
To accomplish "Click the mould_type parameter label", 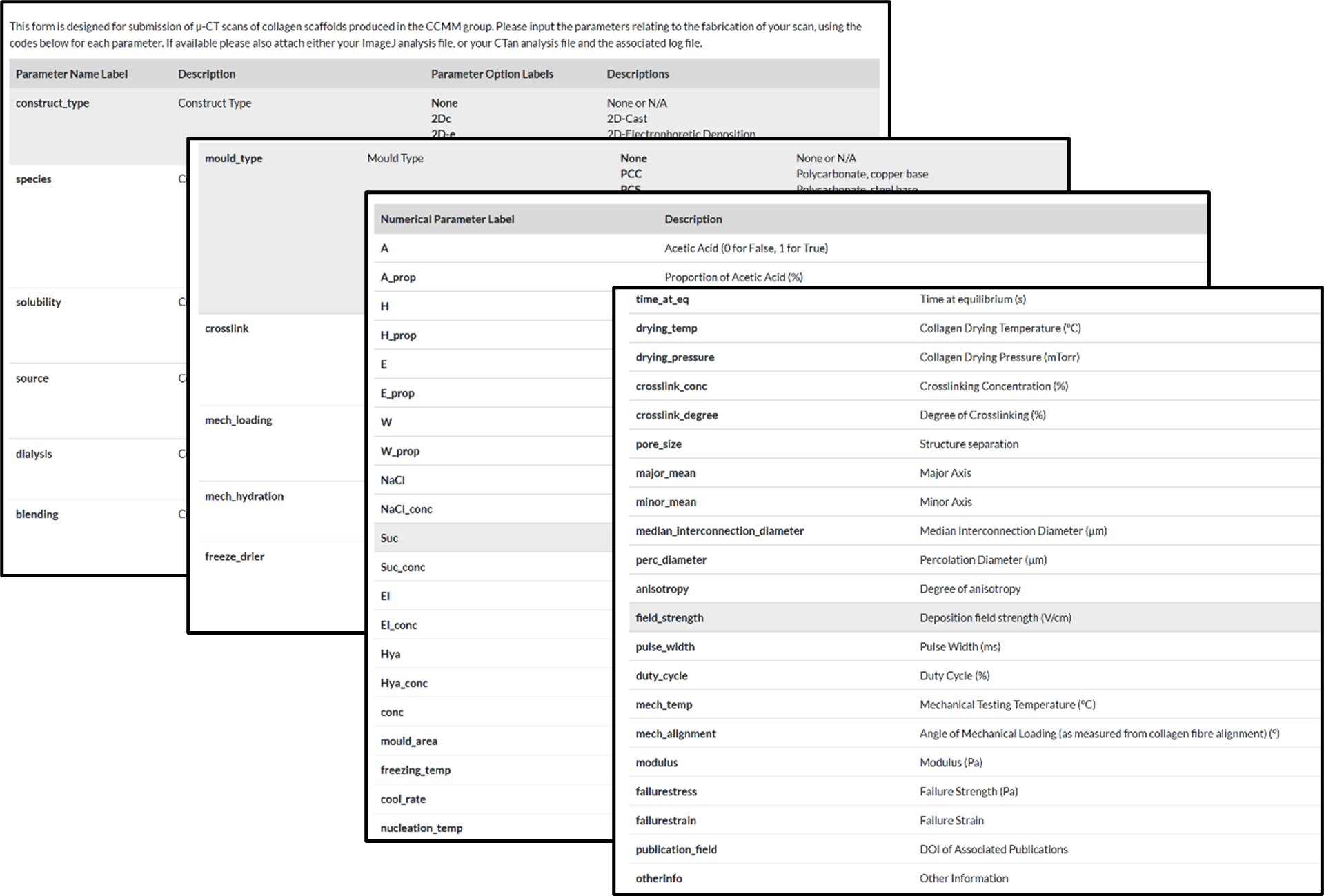I will [x=234, y=158].
